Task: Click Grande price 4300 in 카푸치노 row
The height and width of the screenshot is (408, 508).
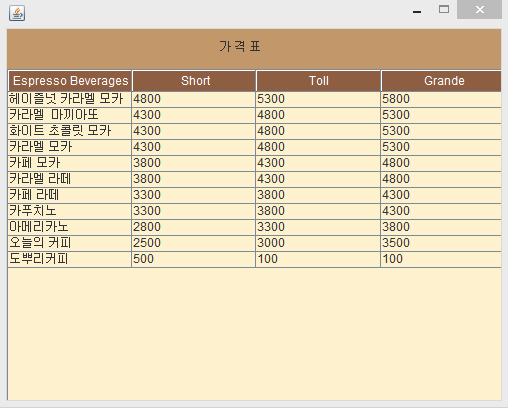Action: 441,211
